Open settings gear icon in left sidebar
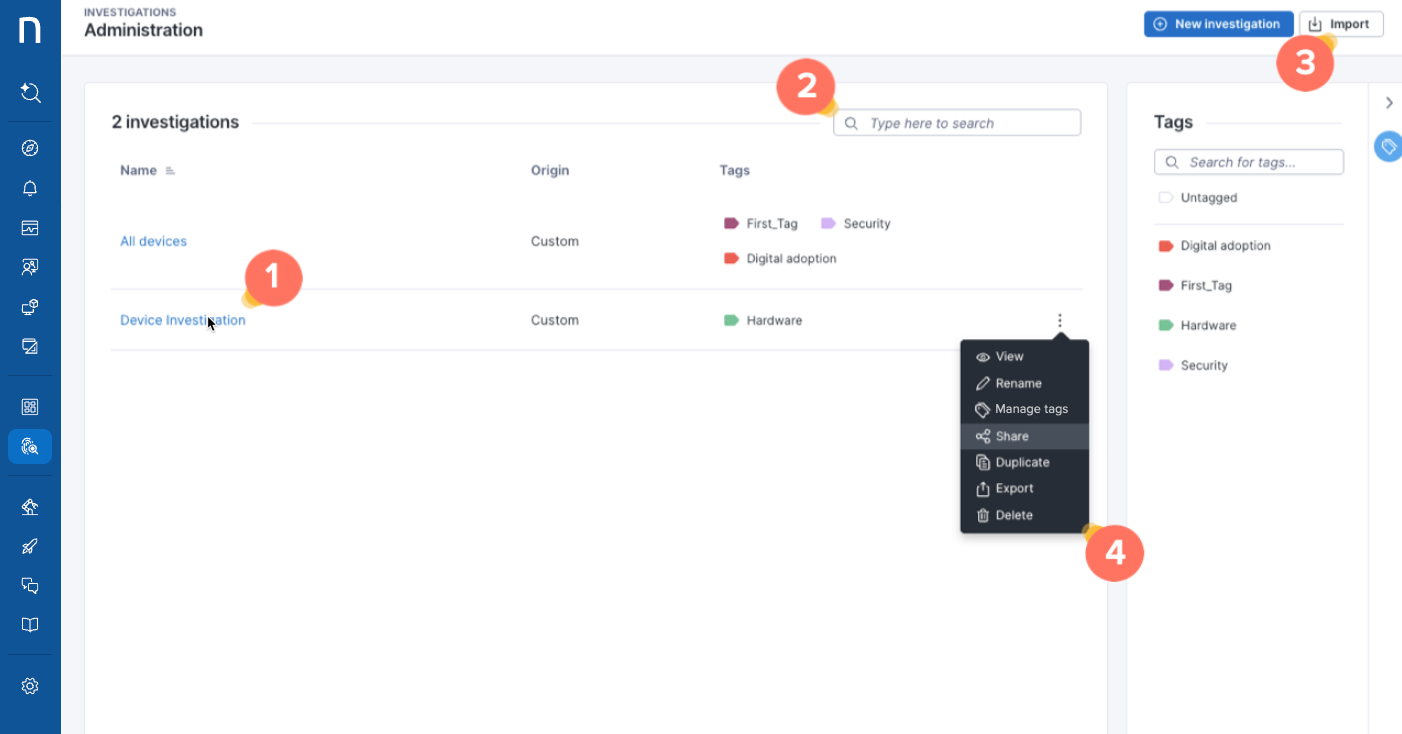This screenshot has height=734, width=1402. 30,686
